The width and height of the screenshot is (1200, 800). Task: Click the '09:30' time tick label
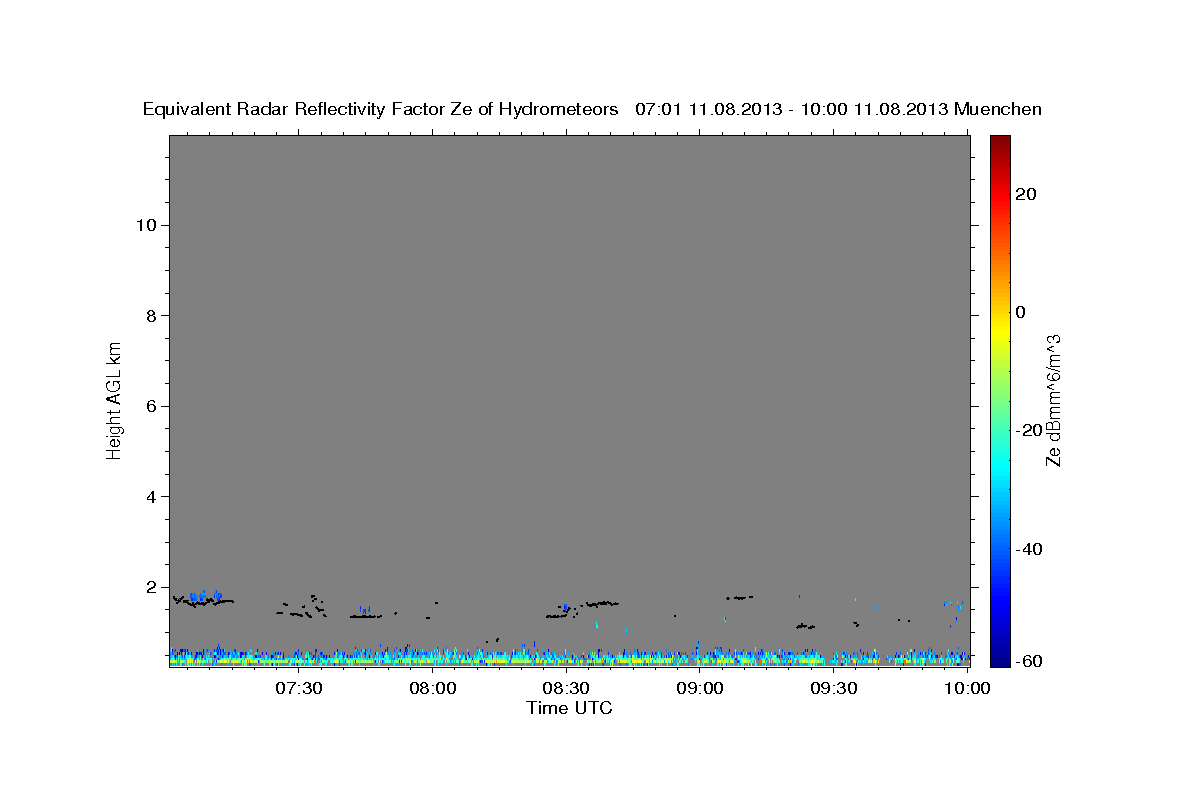pos(833,689)
